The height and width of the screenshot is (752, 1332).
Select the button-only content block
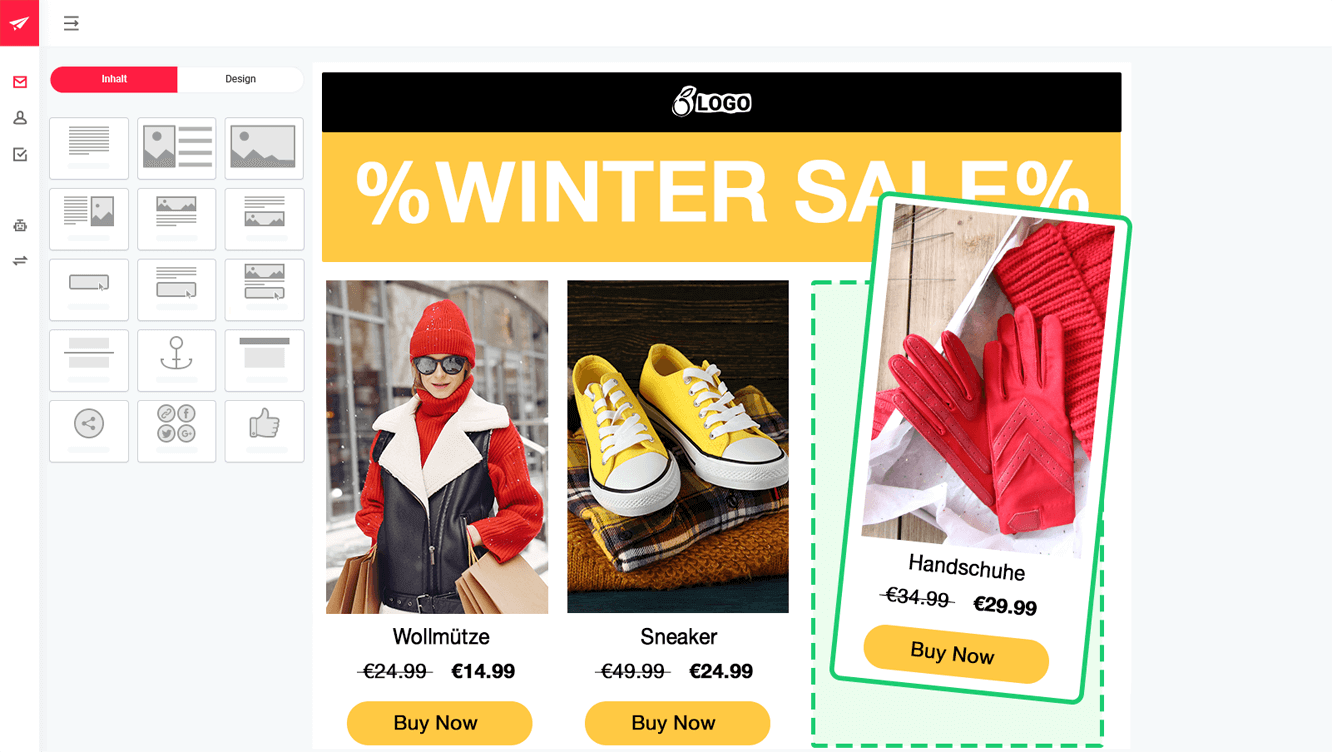(x=89, y=289)
